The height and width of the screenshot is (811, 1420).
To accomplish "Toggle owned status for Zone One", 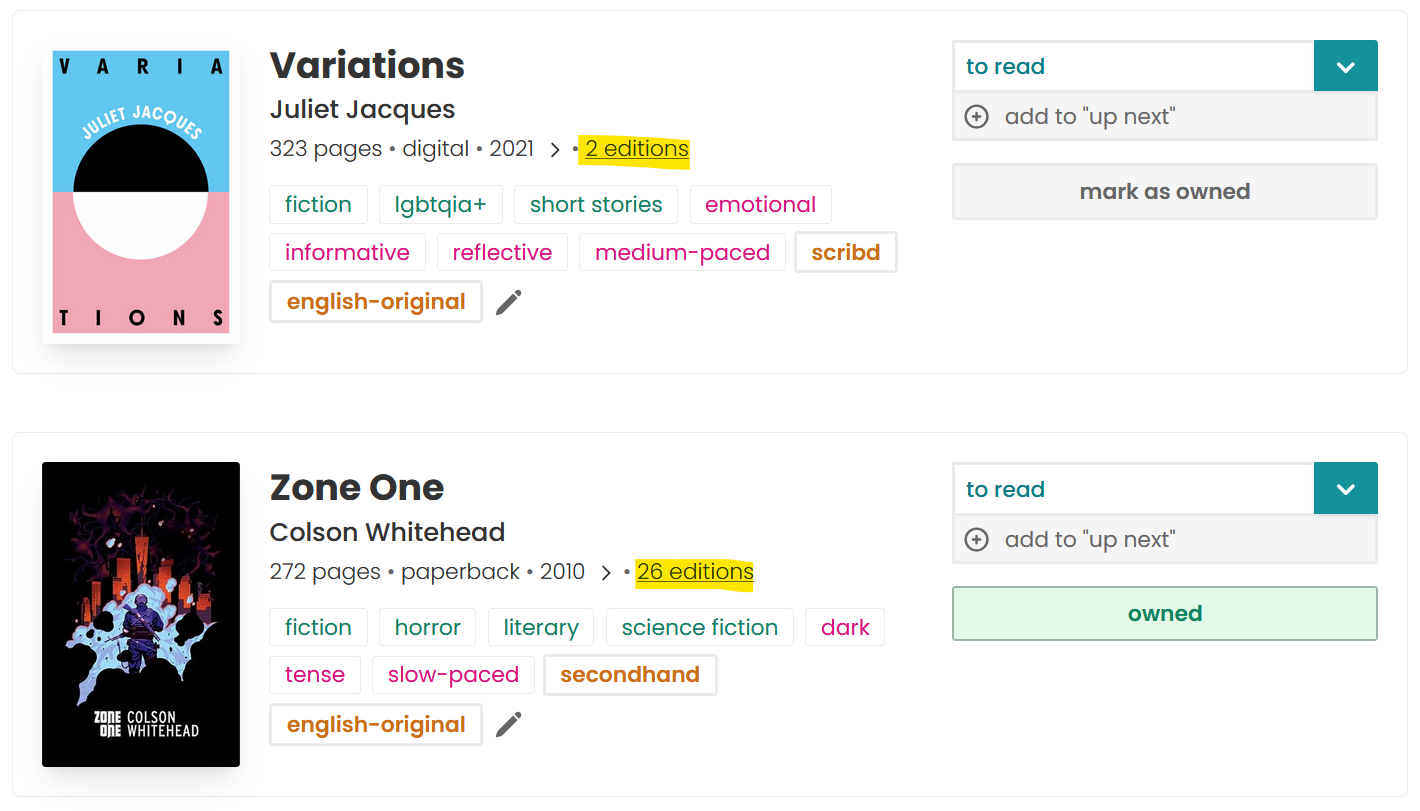I will [1164, 614].
